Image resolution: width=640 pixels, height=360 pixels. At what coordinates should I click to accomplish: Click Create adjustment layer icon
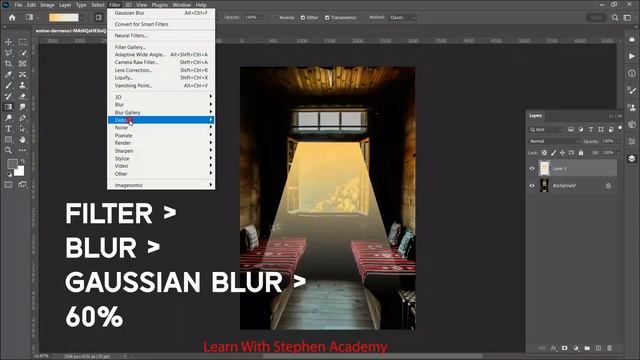click(x=576, y=348)
